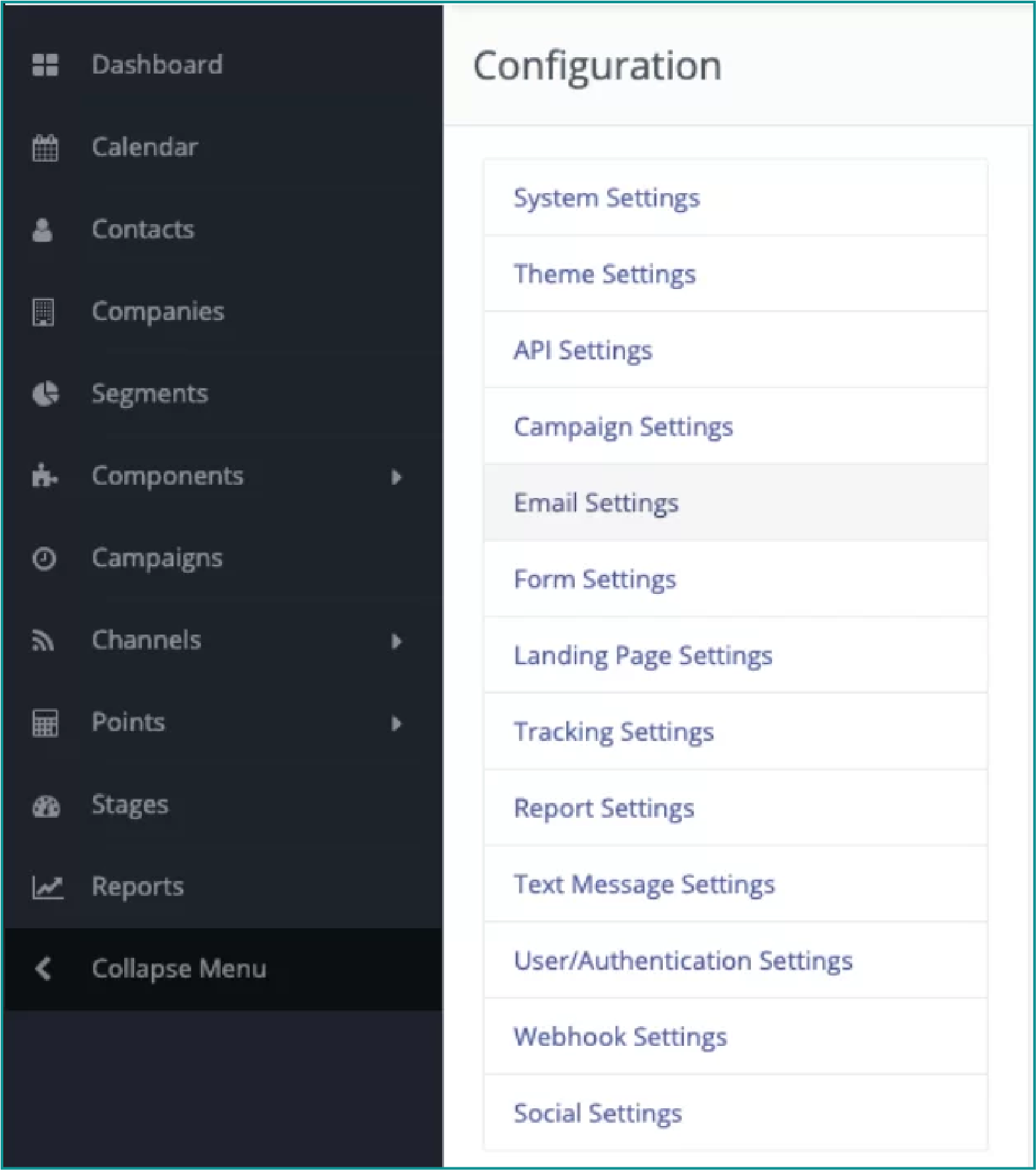Open API Settings configuration
The image size is (1036, 1170).
736,350
